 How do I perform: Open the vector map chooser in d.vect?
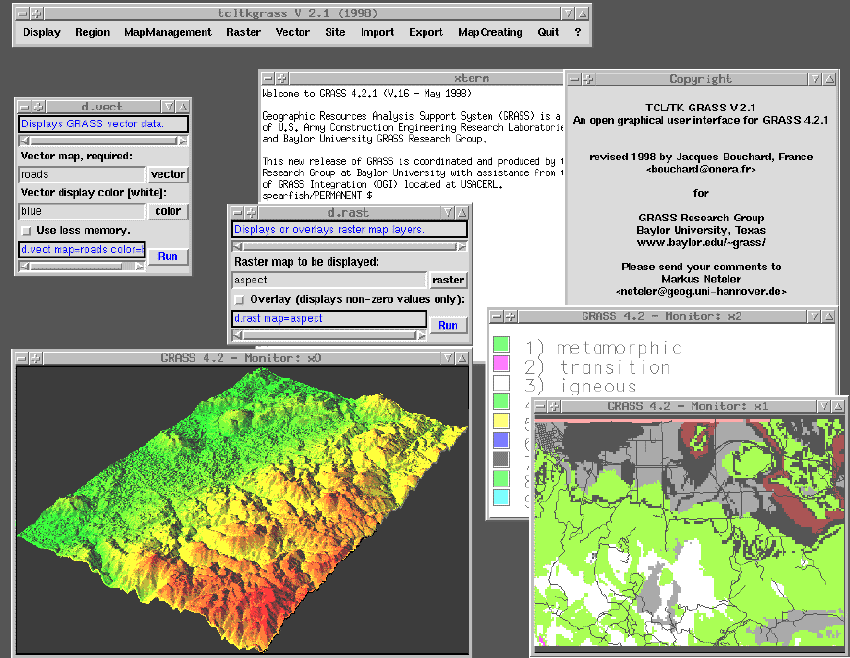point(167,174)
